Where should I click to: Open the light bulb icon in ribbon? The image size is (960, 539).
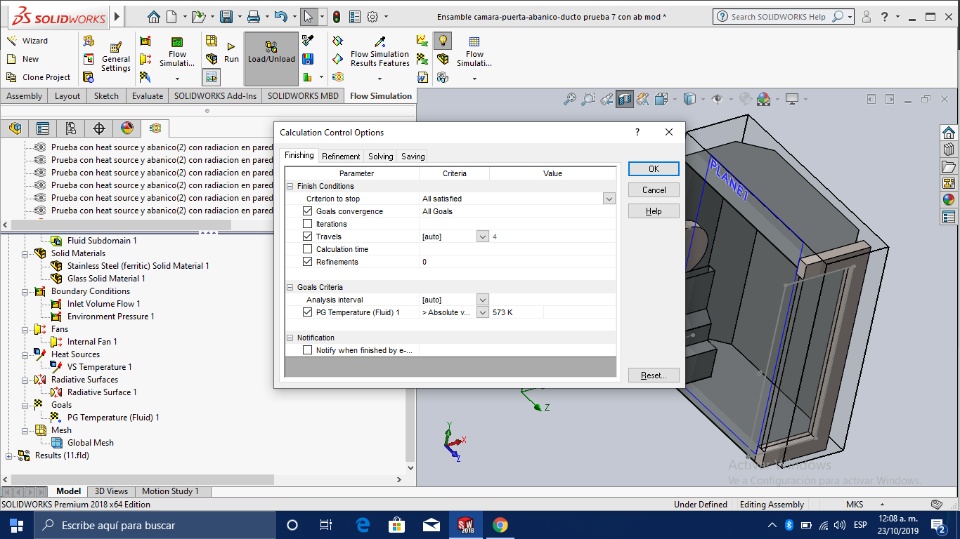(x=442, y=40)
